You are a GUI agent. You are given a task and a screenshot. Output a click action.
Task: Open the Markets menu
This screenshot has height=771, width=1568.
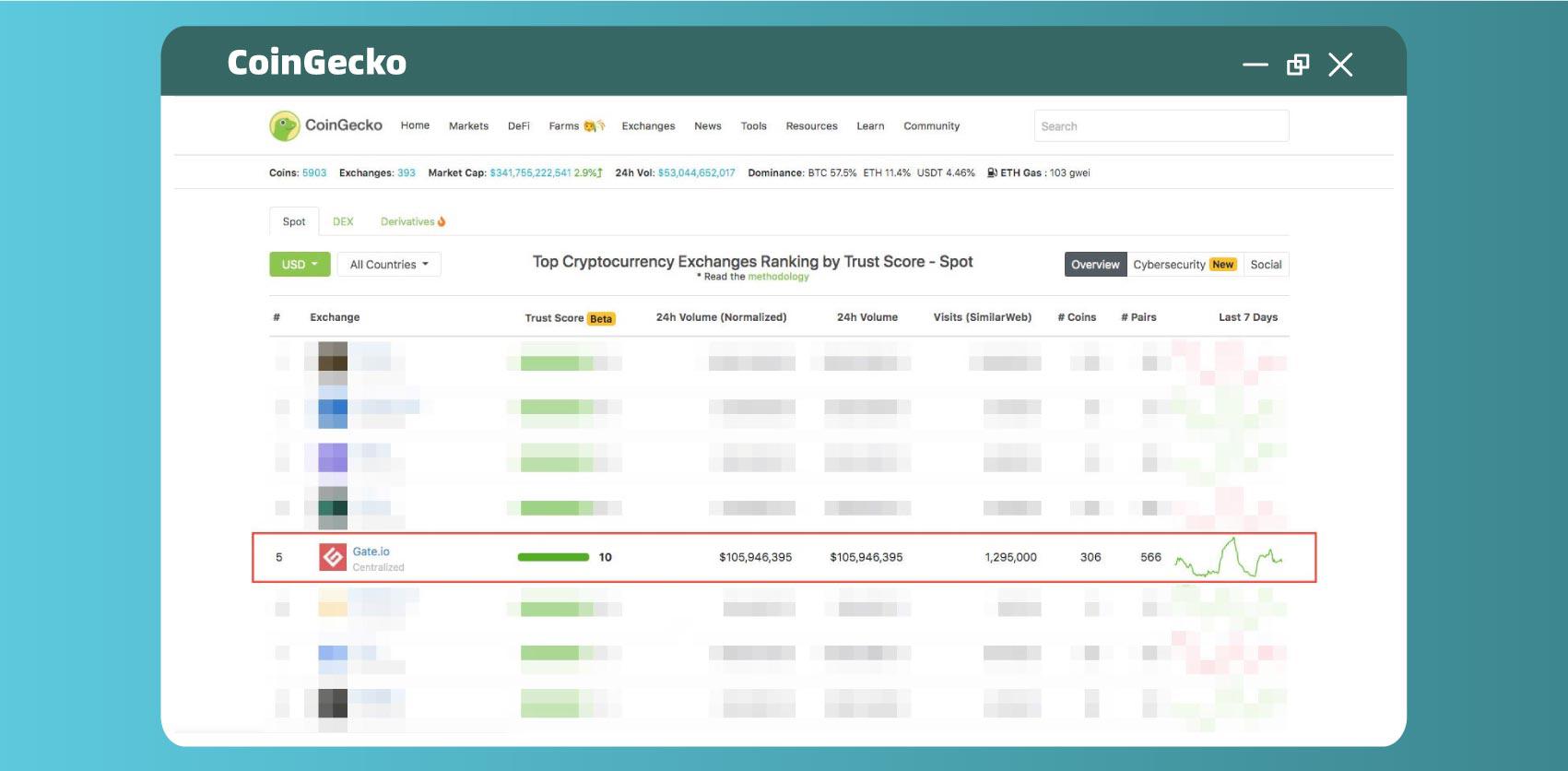click(468, 126)
